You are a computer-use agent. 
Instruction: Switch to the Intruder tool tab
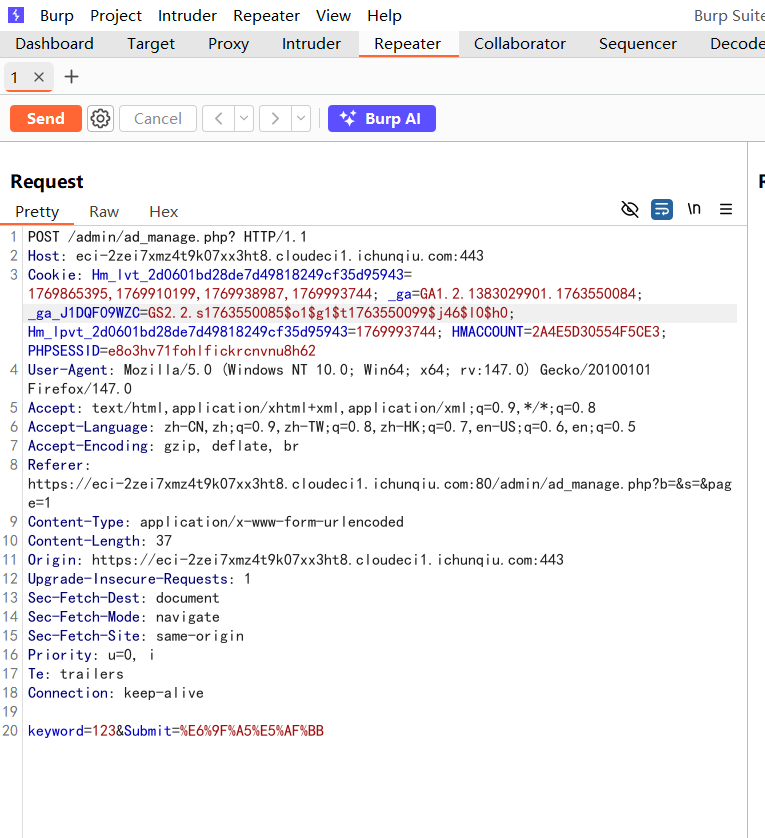pyautogui.click(x=311, y=44)
